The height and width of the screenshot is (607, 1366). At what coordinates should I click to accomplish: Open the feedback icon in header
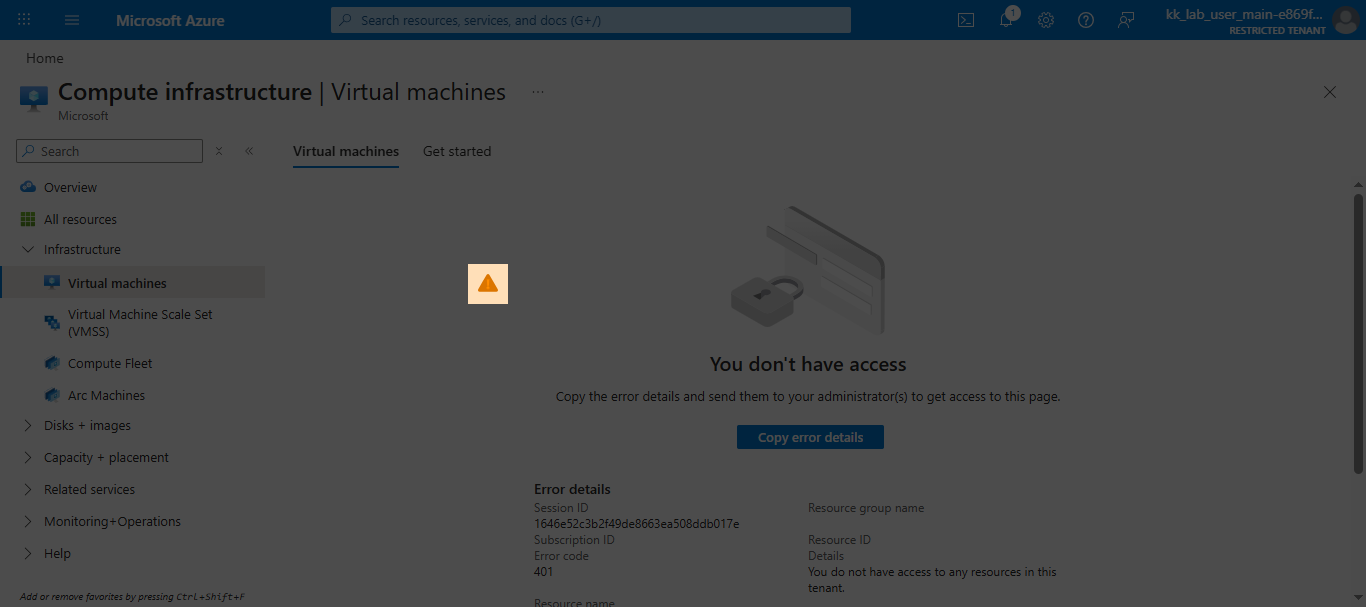1126,20
